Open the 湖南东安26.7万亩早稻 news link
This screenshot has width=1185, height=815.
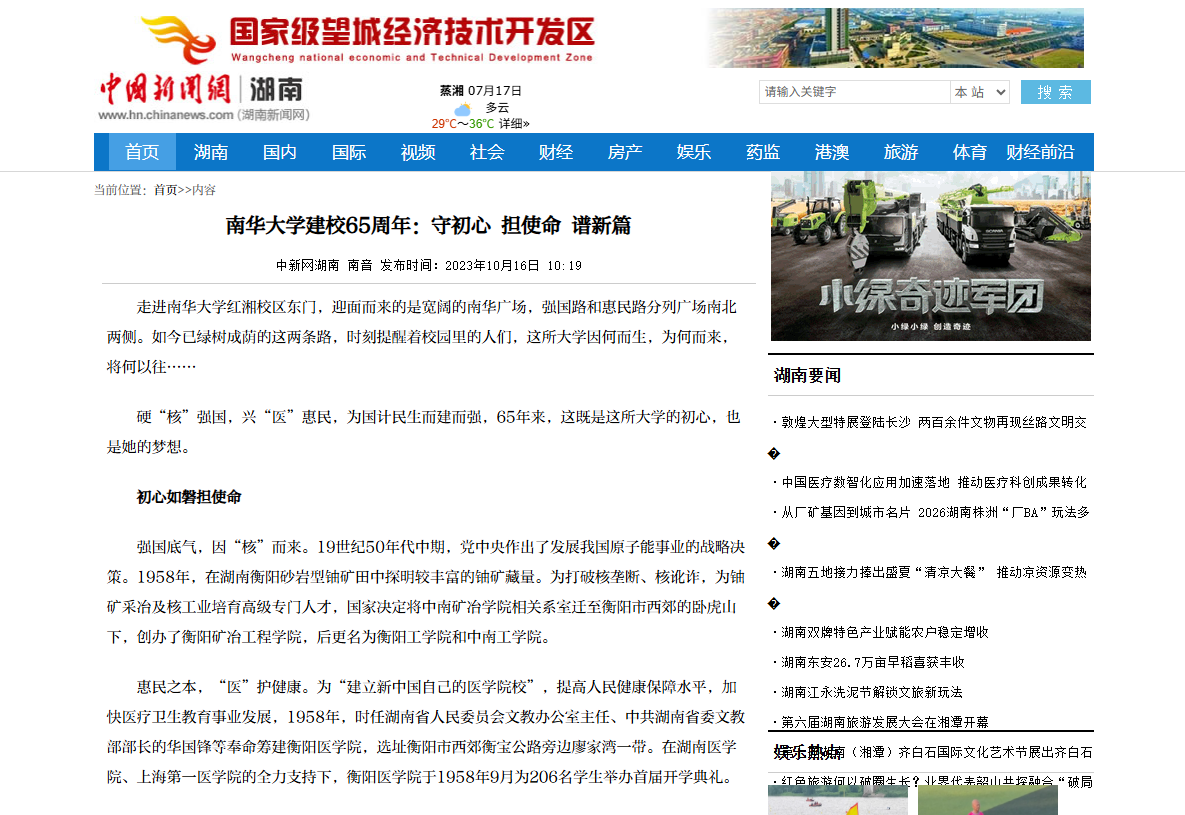[x=873, y=662]
